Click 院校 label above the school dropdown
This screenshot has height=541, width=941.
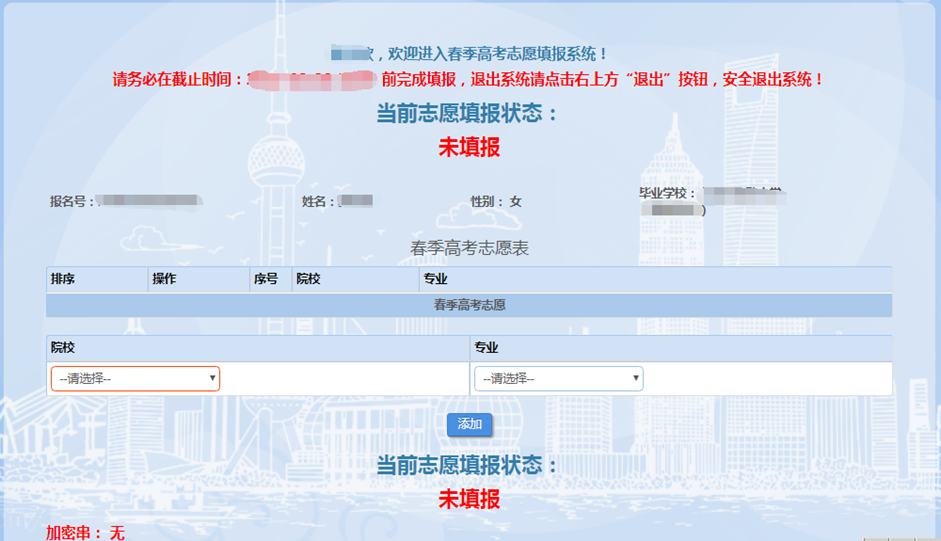click(63, 348)
